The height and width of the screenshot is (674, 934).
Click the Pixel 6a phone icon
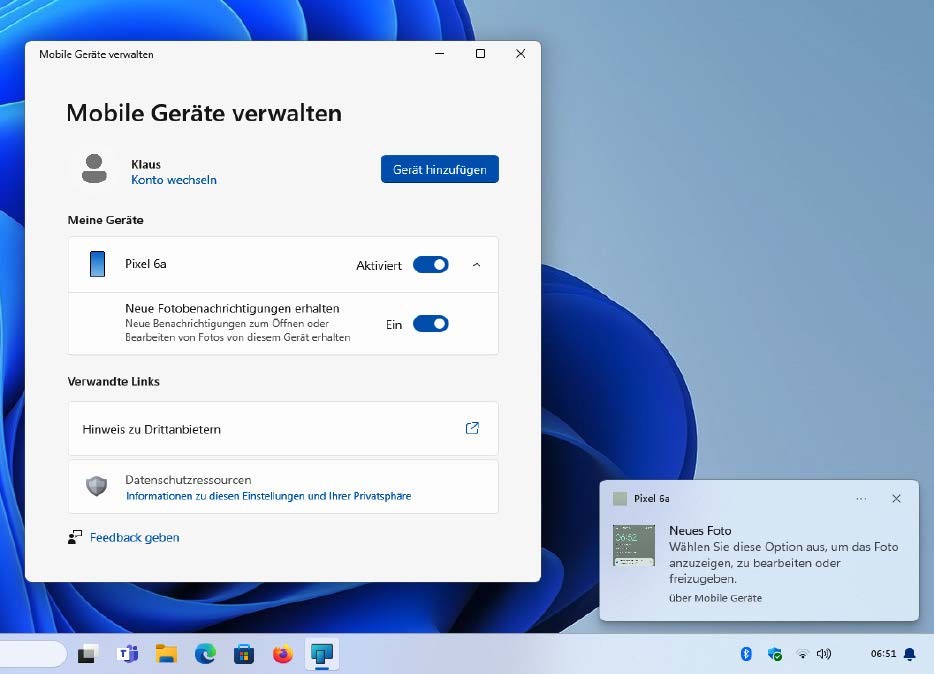pyautogui.click(x=97, y=264)
